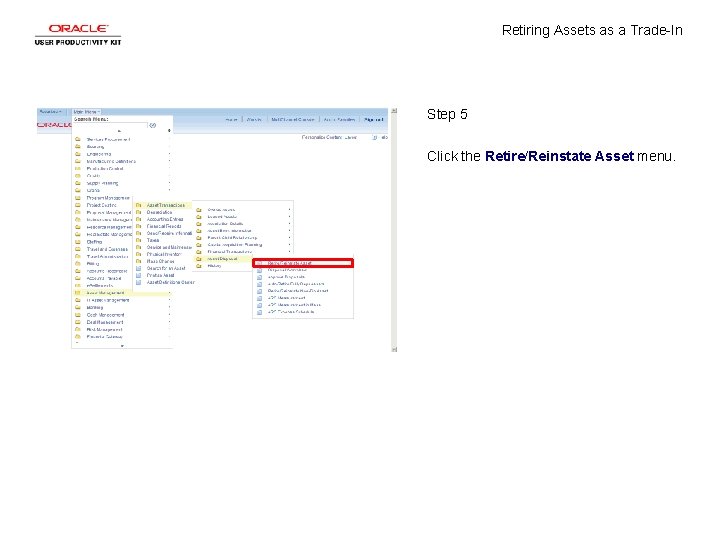Image resolution: width=720 pixels, height=540 pixels.
Task: Click the folder icon beside Billing
Action: 78,264
